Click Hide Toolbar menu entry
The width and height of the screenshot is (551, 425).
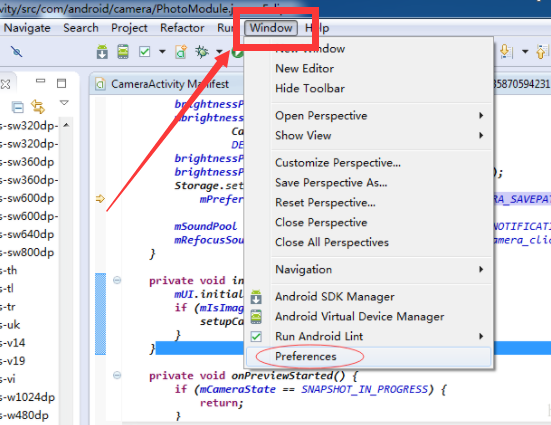(369, 89)
